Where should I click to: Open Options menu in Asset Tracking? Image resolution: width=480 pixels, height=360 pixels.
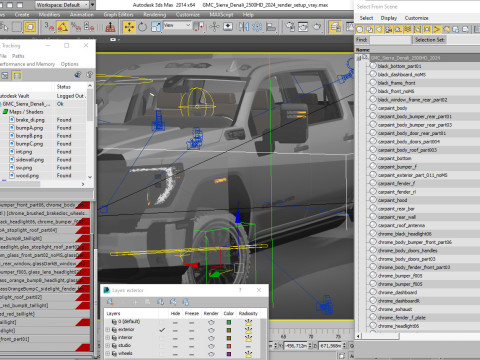coord(70,64)
